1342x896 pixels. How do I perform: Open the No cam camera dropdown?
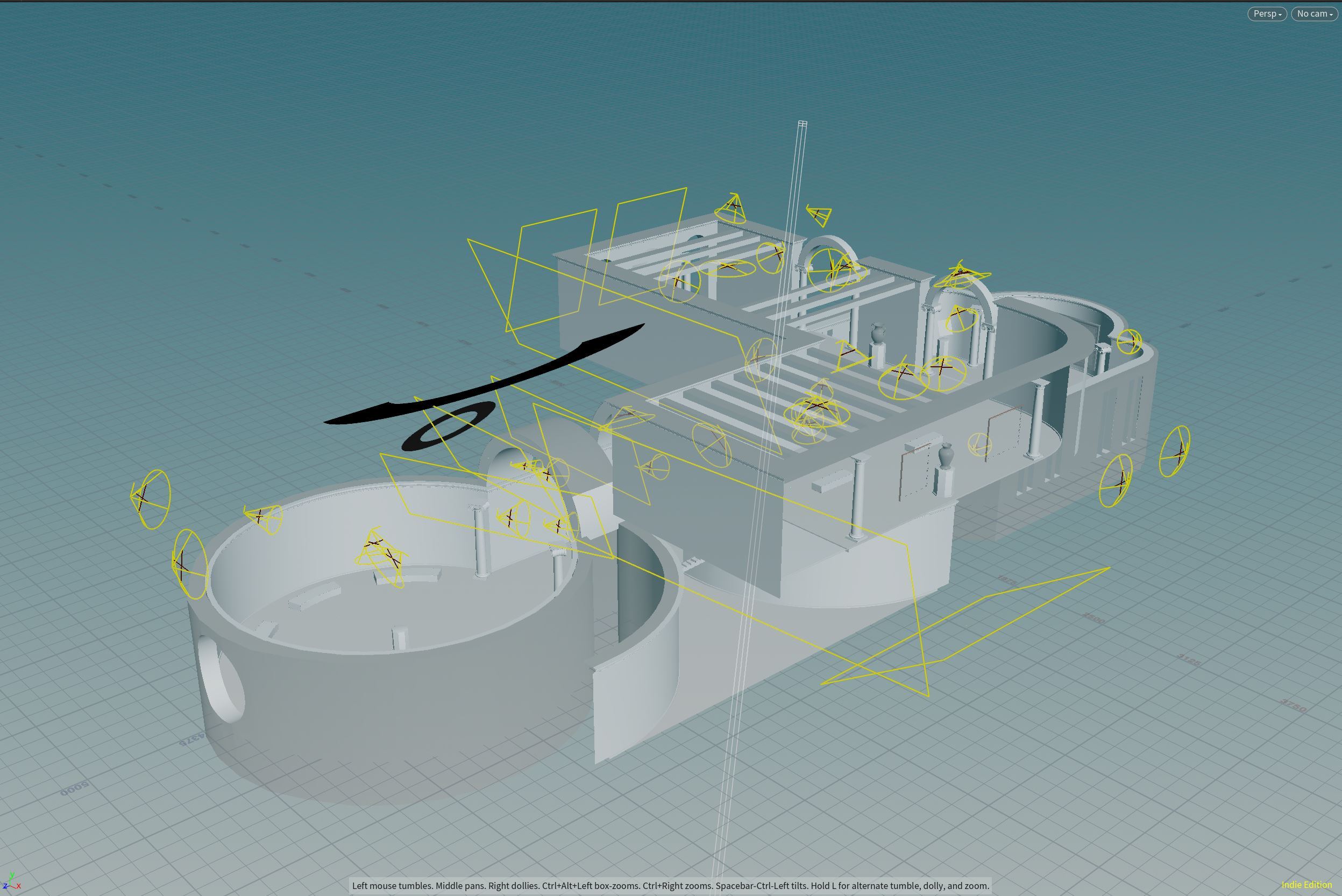coord(1315,14)
